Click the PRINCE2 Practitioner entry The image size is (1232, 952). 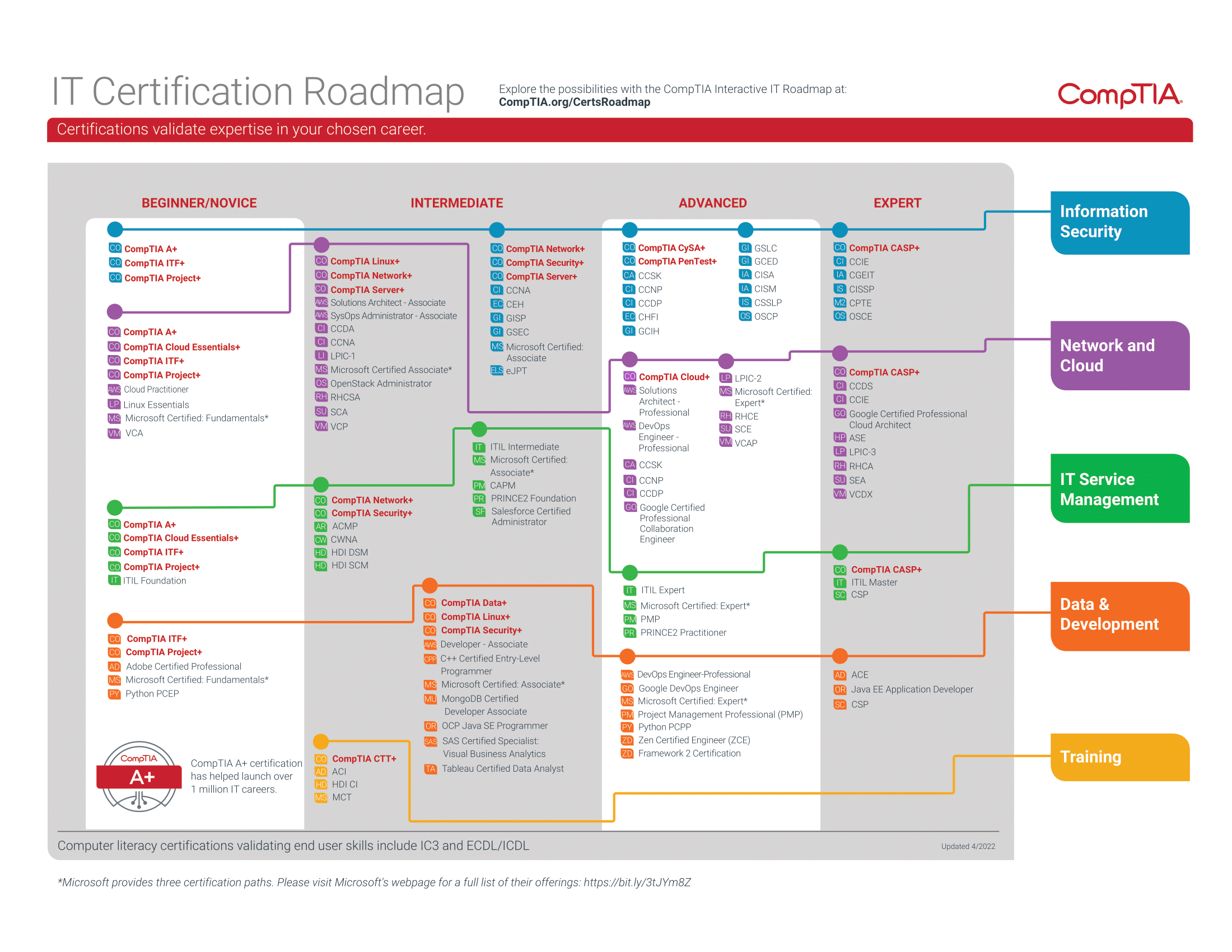[x=683, y=633]
